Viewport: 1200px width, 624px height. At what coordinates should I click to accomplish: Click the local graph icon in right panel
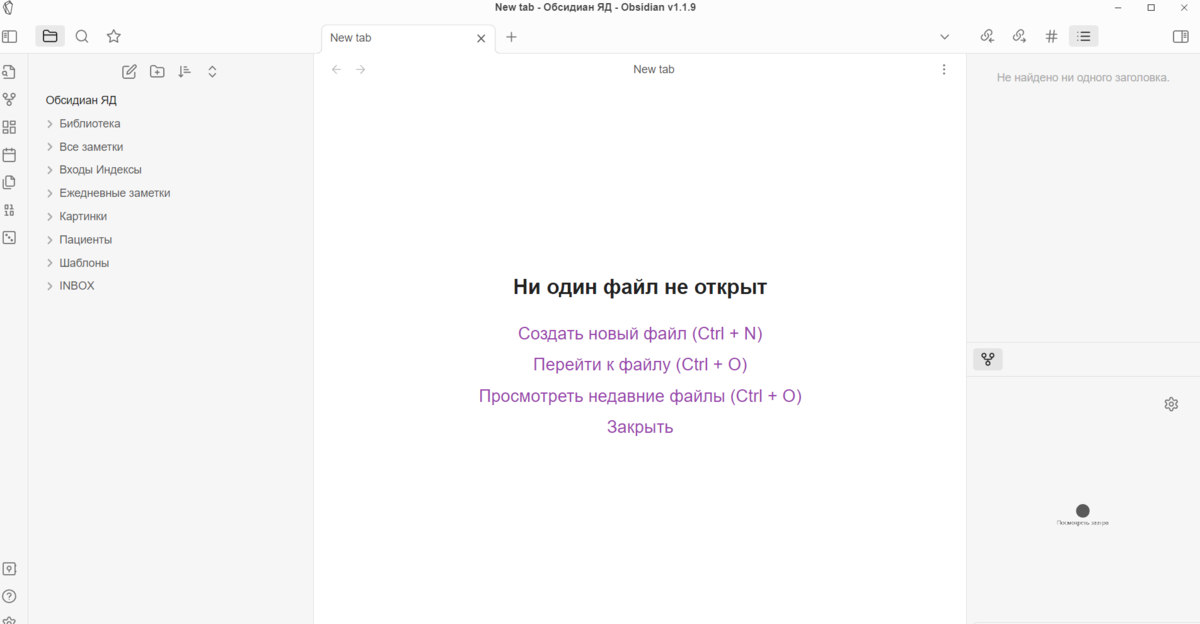coord(988,359)
